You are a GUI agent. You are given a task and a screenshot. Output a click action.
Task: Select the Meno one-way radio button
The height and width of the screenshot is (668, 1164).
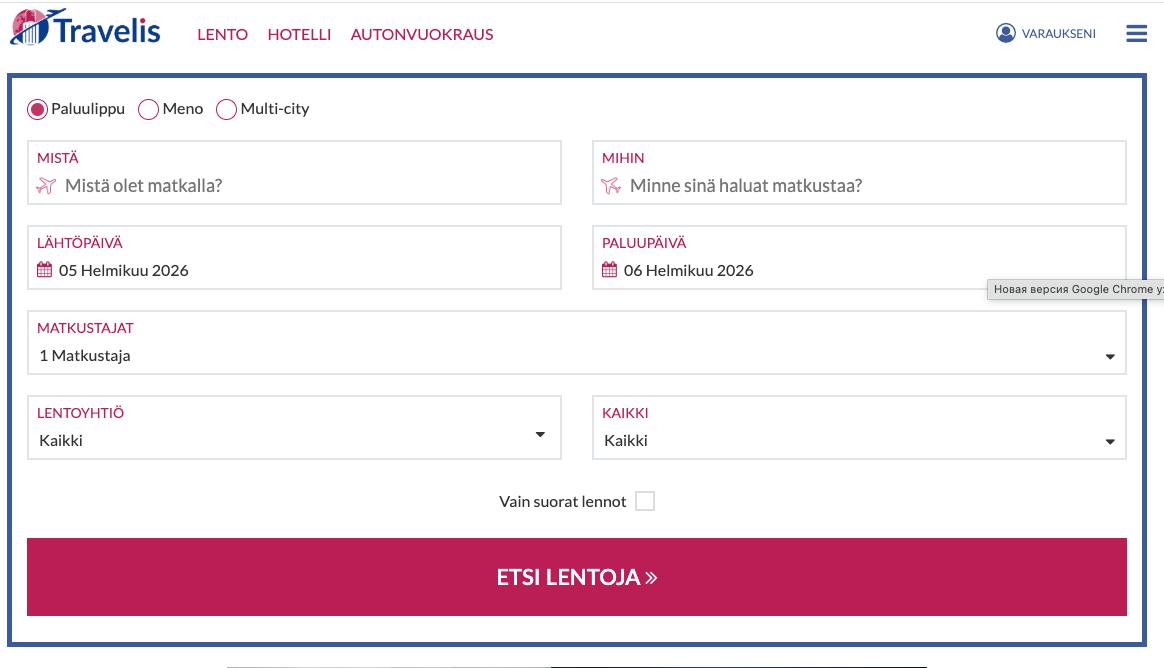(148, 110)
